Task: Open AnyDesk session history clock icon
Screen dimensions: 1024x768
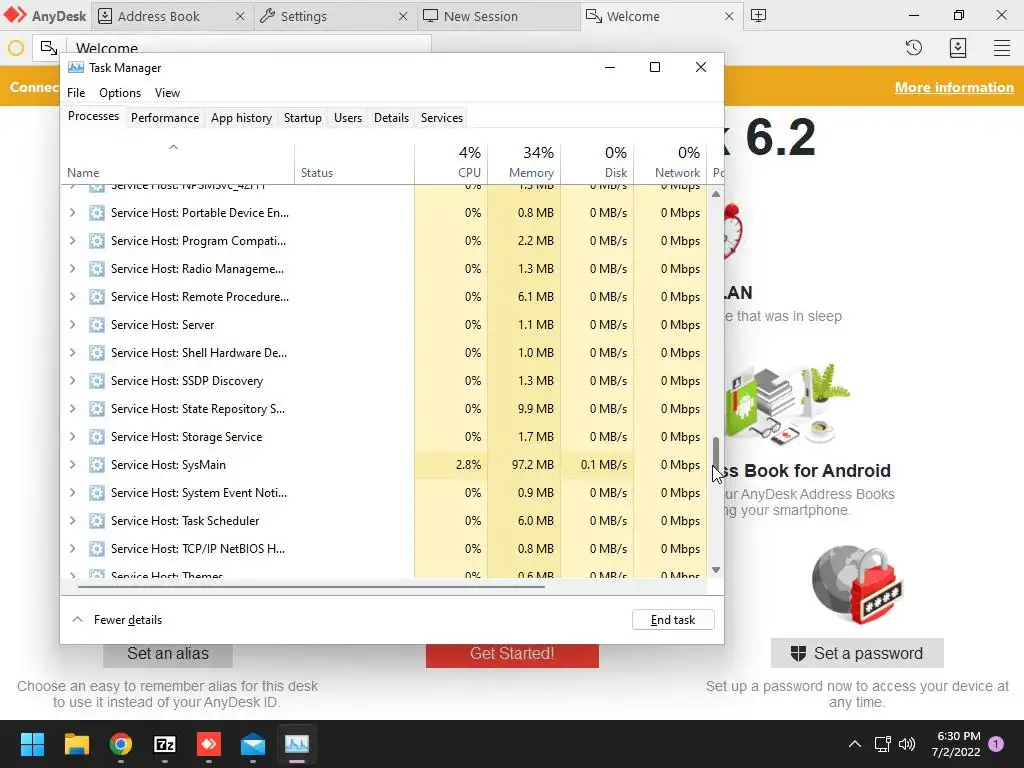Action: (x=914, y=48)
